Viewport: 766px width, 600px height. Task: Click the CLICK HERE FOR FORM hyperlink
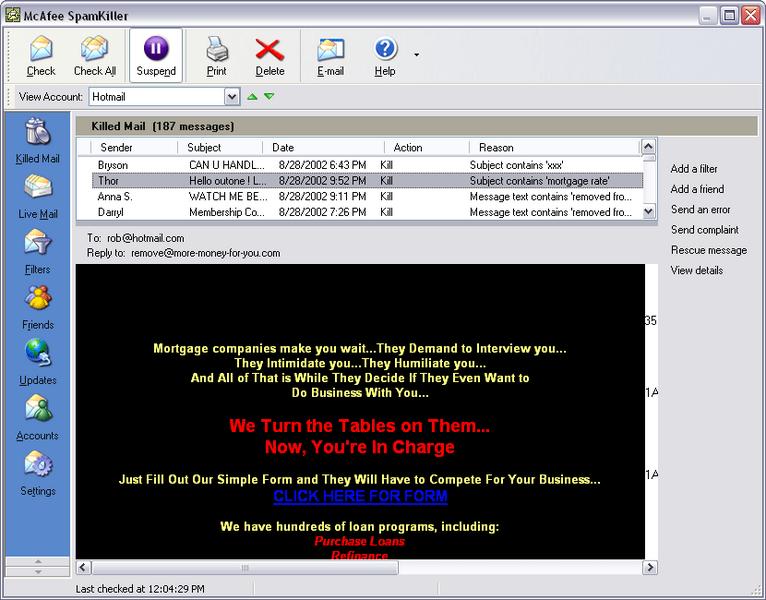click(361, 496)
